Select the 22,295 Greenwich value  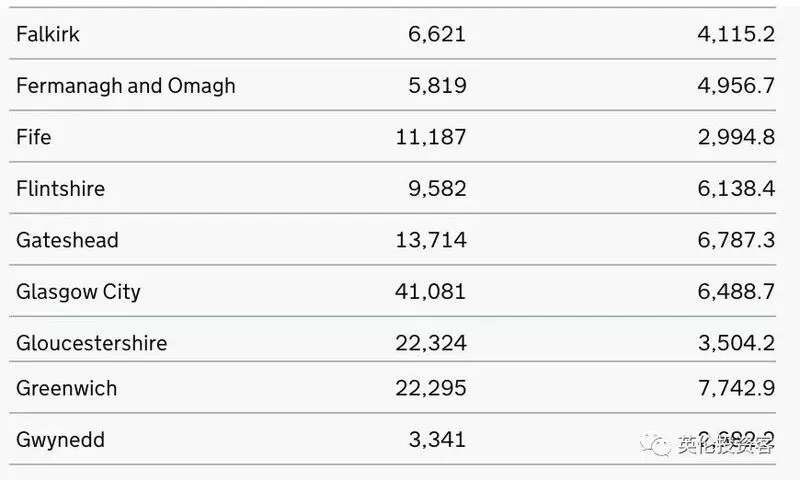(431, 388)
